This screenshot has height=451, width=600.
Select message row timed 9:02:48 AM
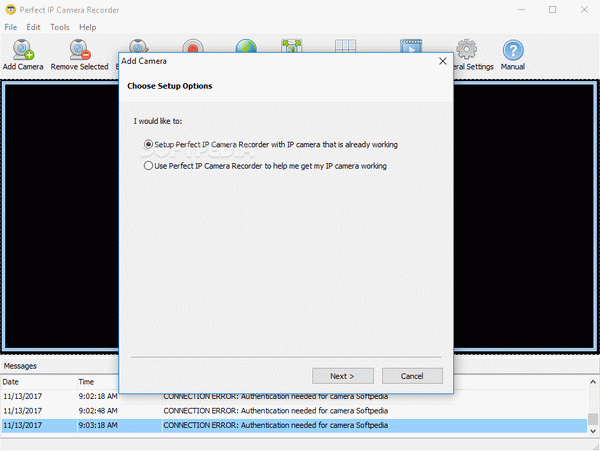294,411
